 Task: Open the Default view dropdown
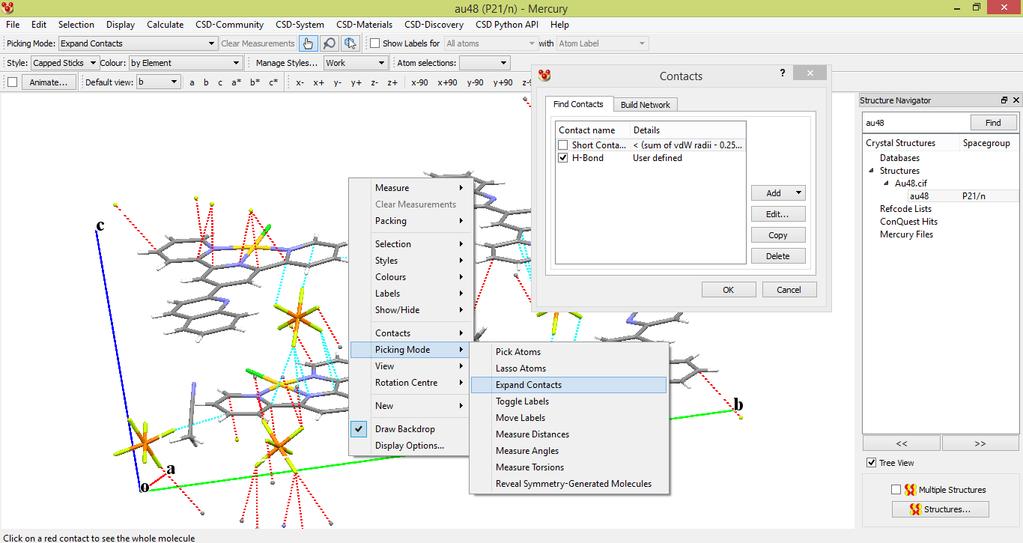click(158, 82)
